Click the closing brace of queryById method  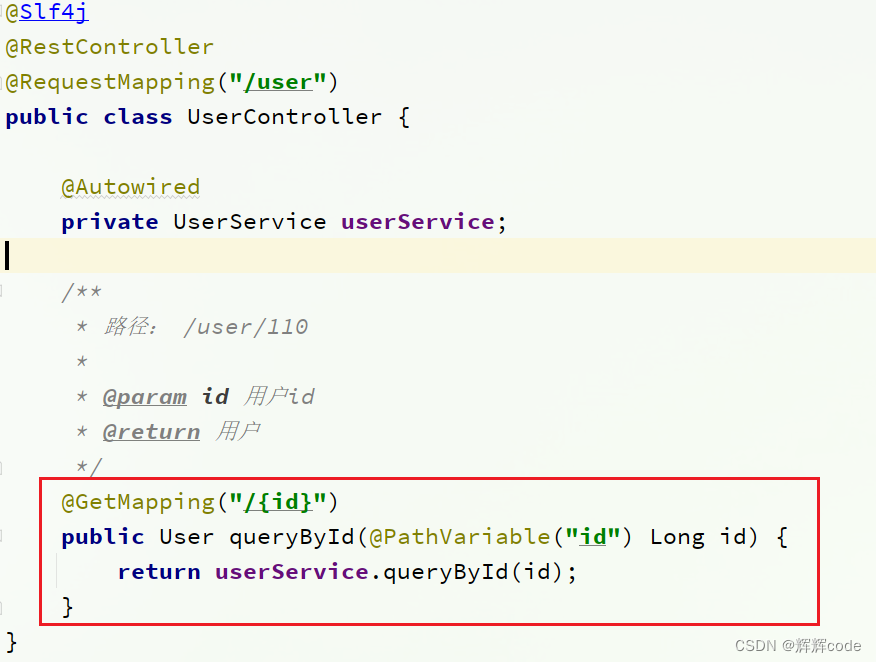click(x=68, y=607)
